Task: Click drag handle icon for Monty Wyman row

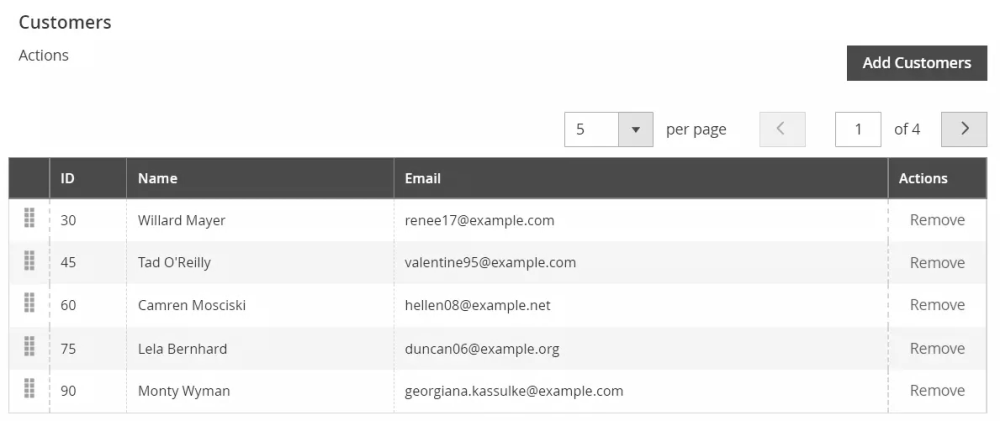Action: [x=29, y=390]
